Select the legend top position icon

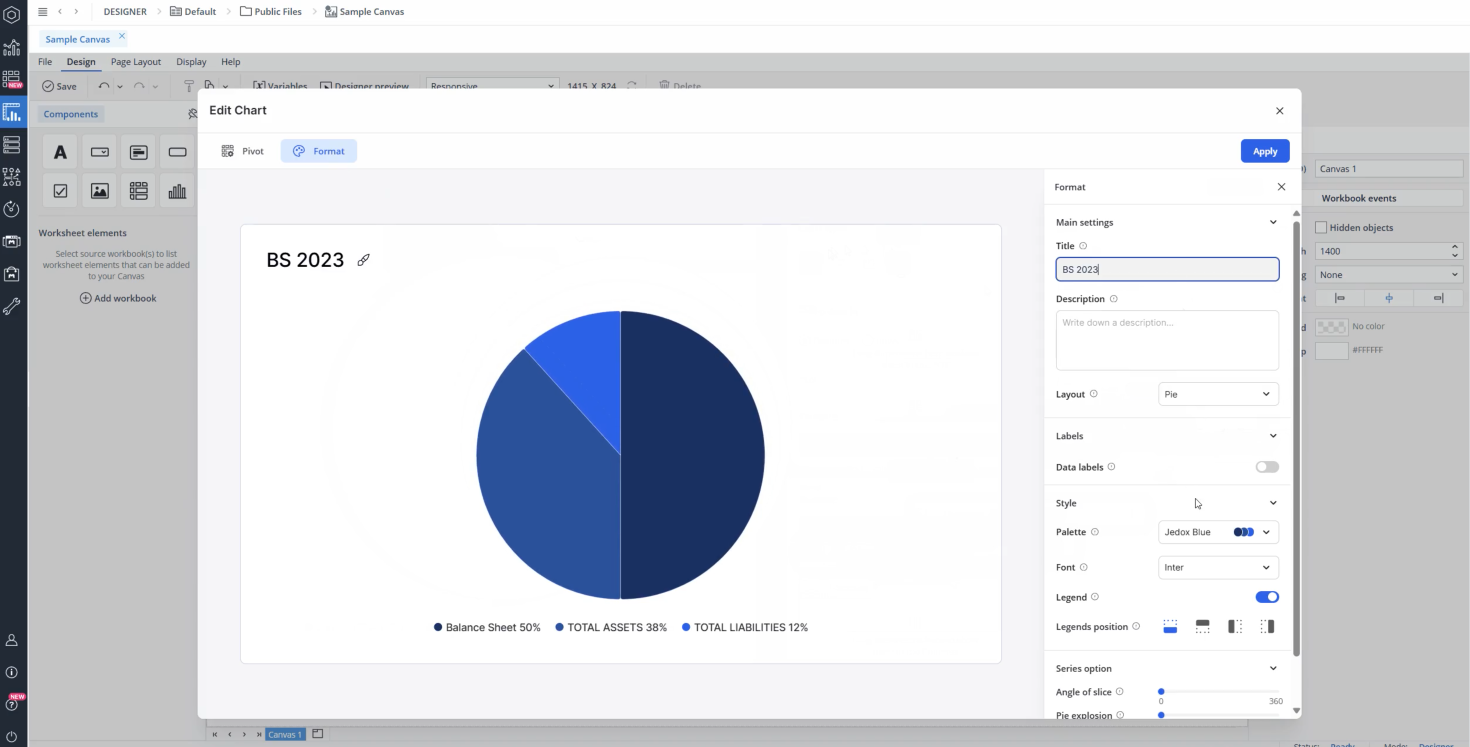(1202, 627)
